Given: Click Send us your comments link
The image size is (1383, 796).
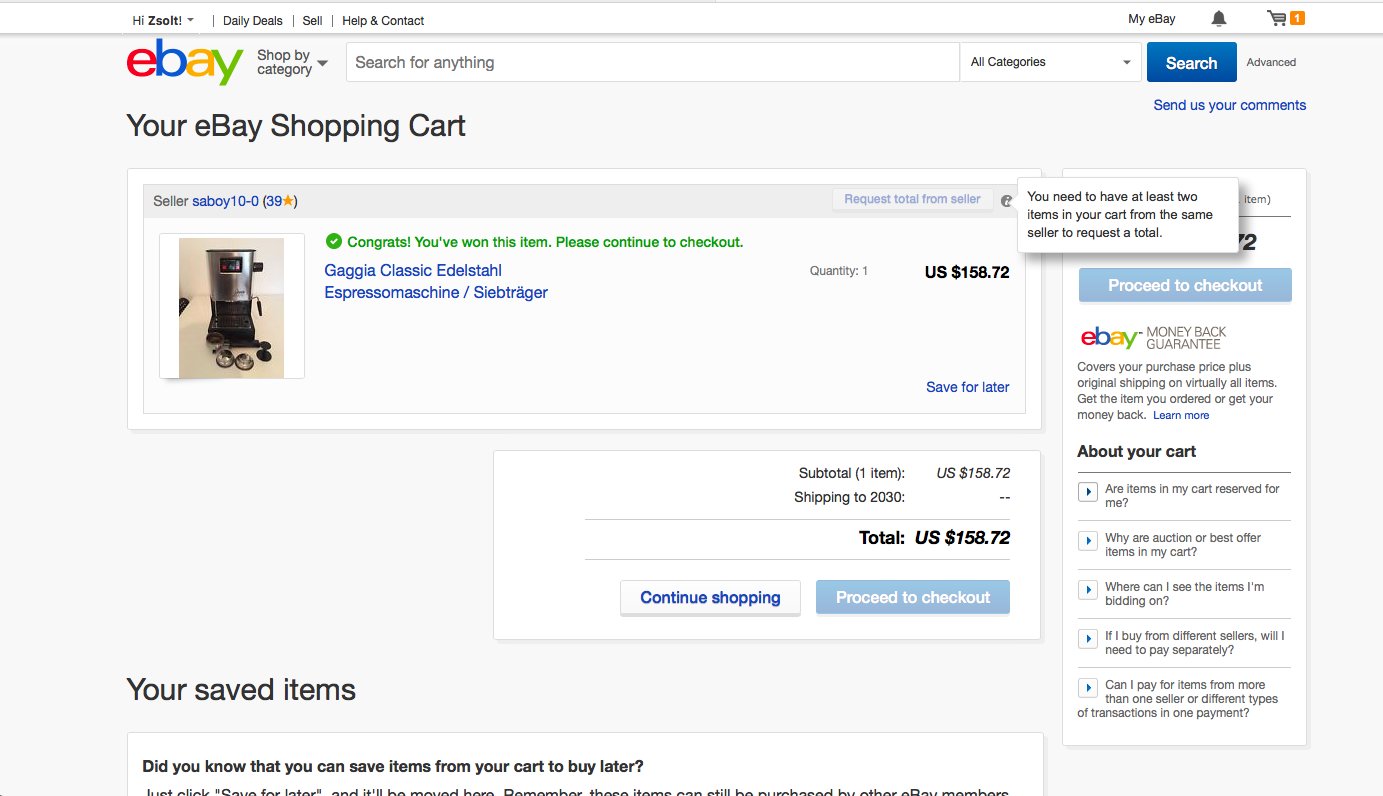Looking at the screenshot, I should 1230,105.
